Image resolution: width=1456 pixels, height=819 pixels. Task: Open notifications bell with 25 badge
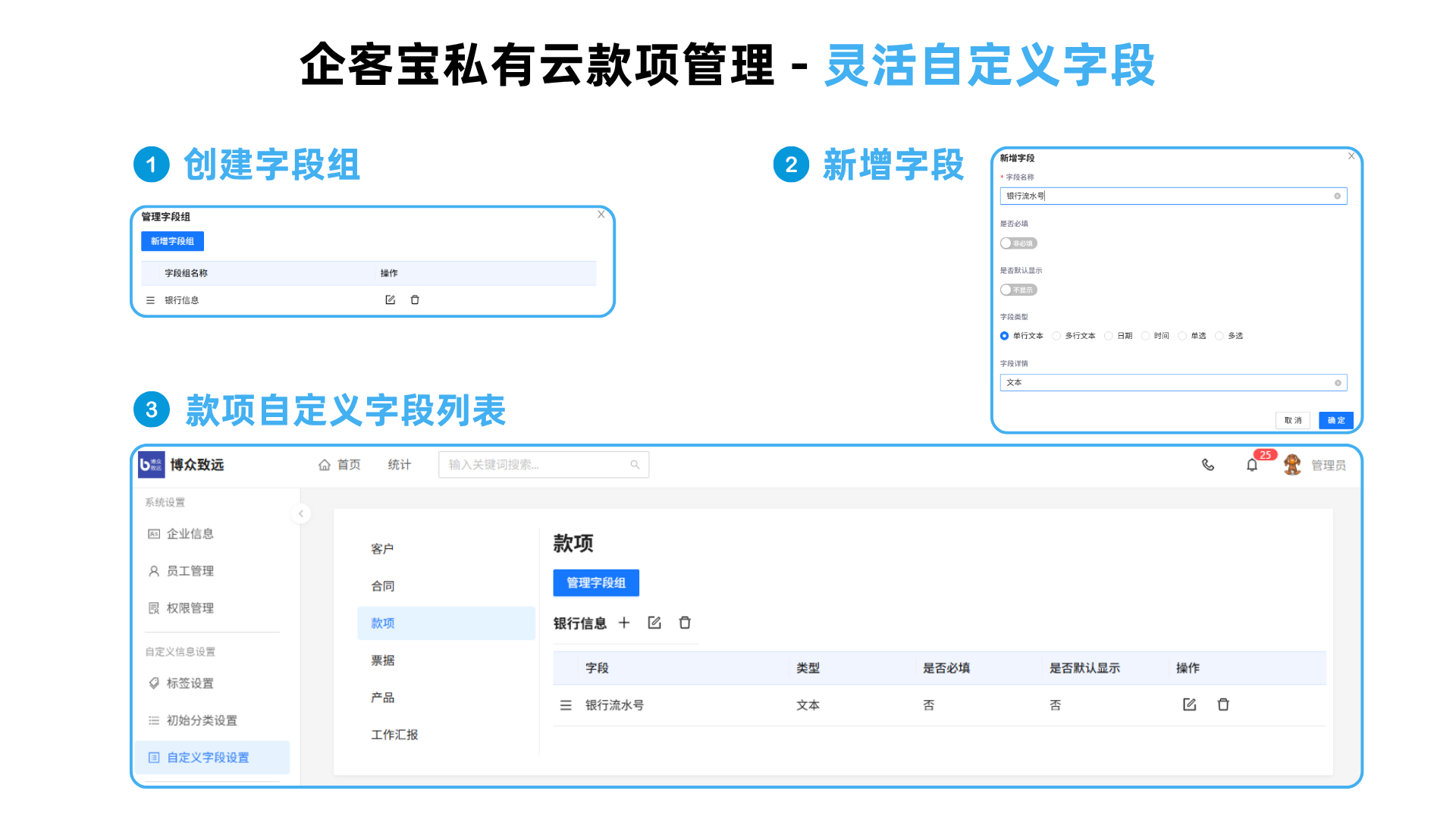pyautogui.click(x=1252, y=465)
